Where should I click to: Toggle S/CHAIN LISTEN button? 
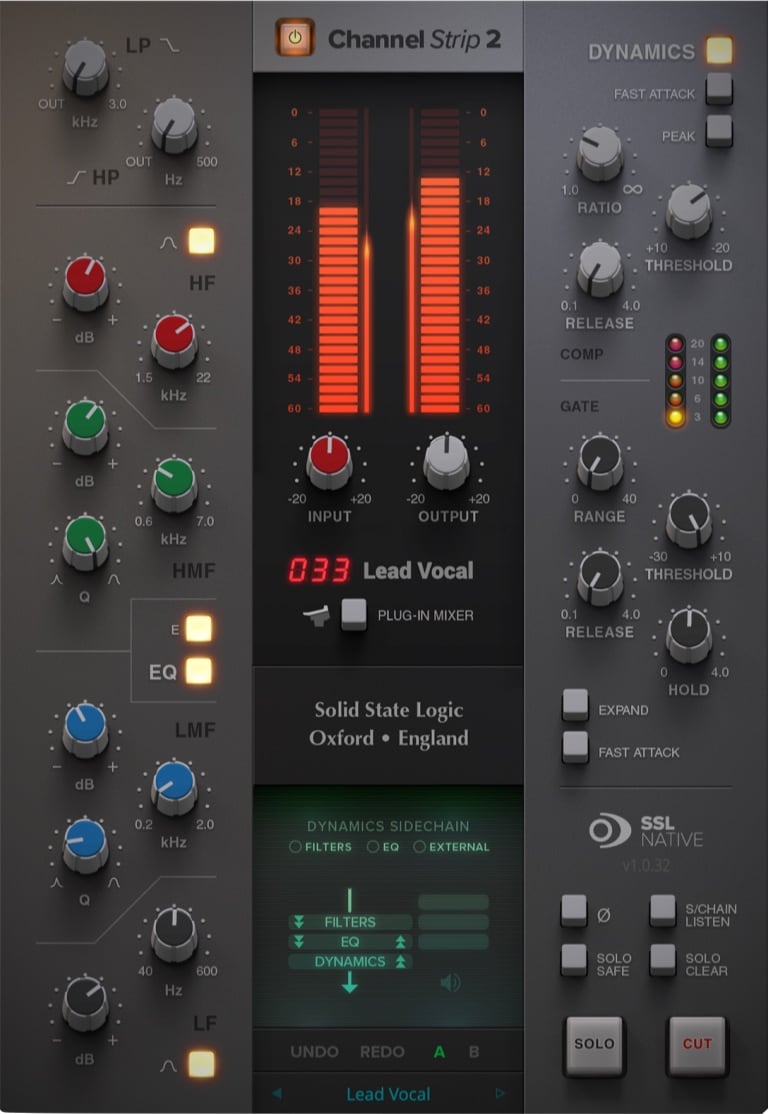pos(663,911)
